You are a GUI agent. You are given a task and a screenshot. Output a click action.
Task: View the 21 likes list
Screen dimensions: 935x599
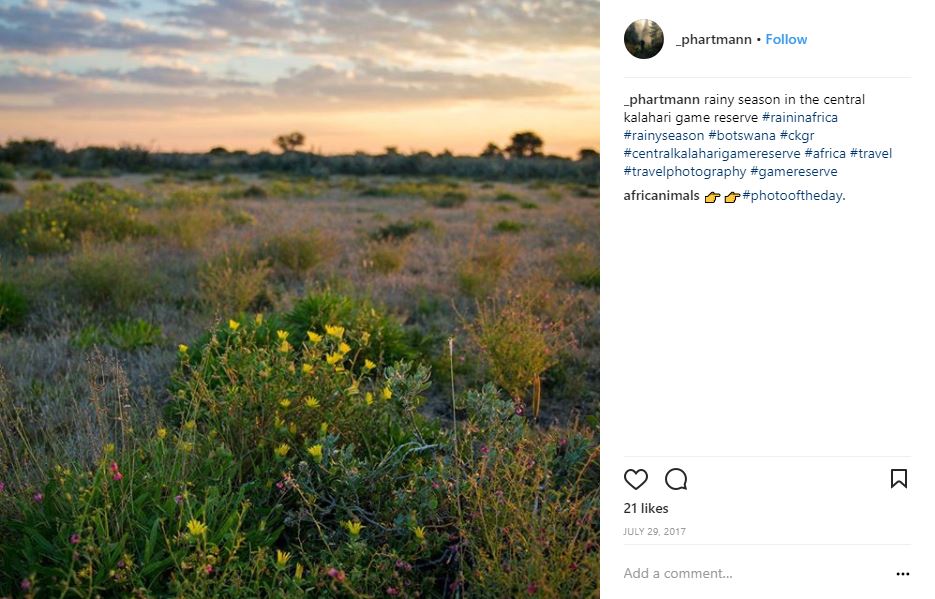645,509
